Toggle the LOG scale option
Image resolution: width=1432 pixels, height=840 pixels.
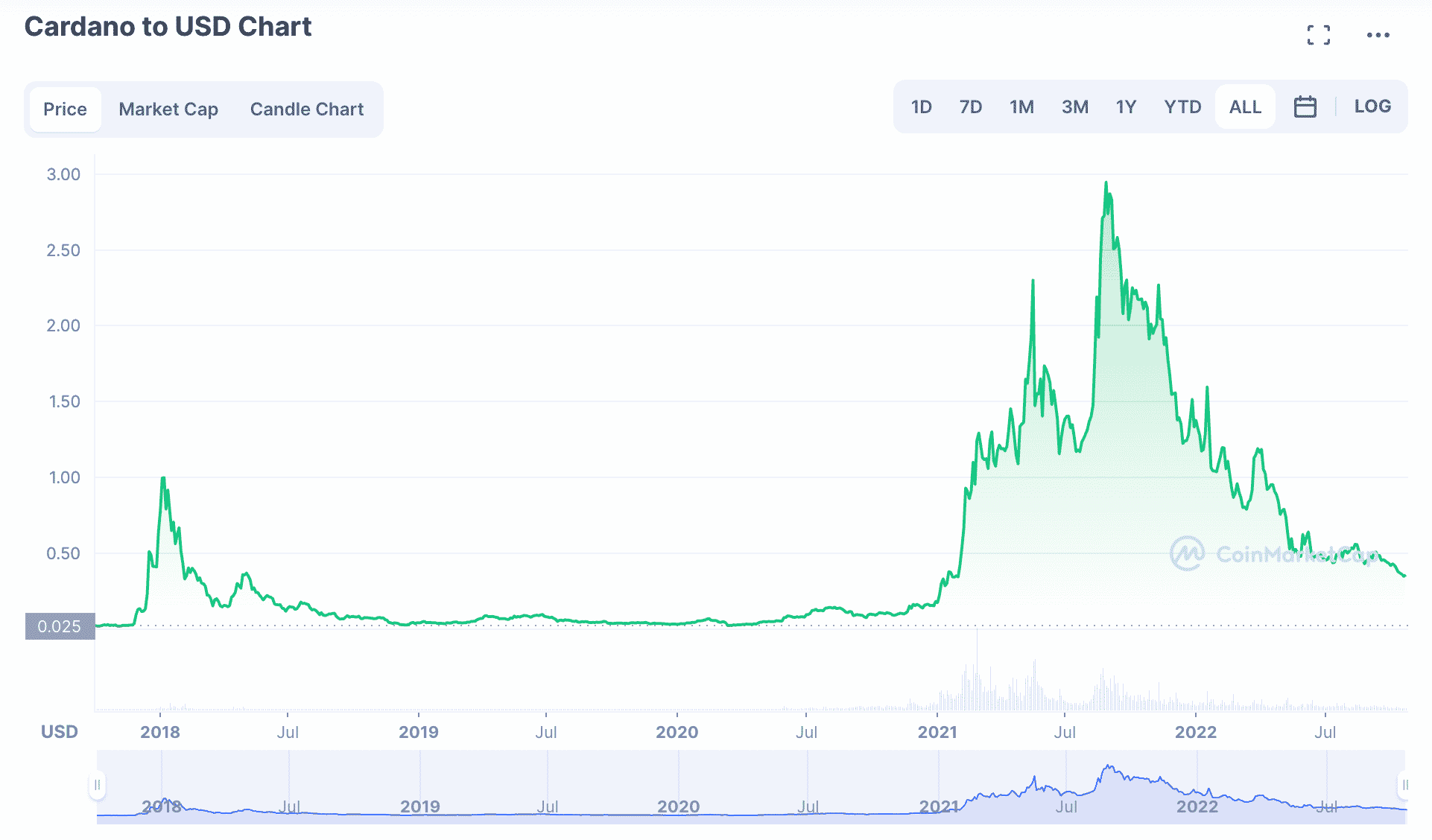click(x=1372, y=106)
